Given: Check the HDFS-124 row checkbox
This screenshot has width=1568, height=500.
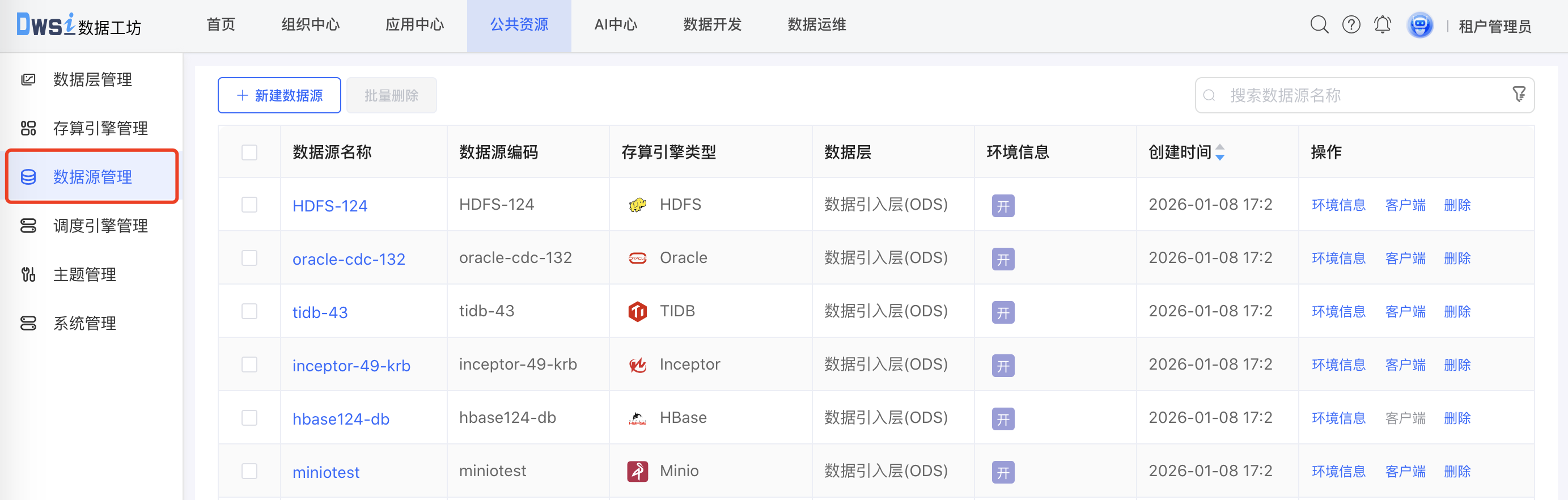Looking at the screenshot, I should (249, 205).
